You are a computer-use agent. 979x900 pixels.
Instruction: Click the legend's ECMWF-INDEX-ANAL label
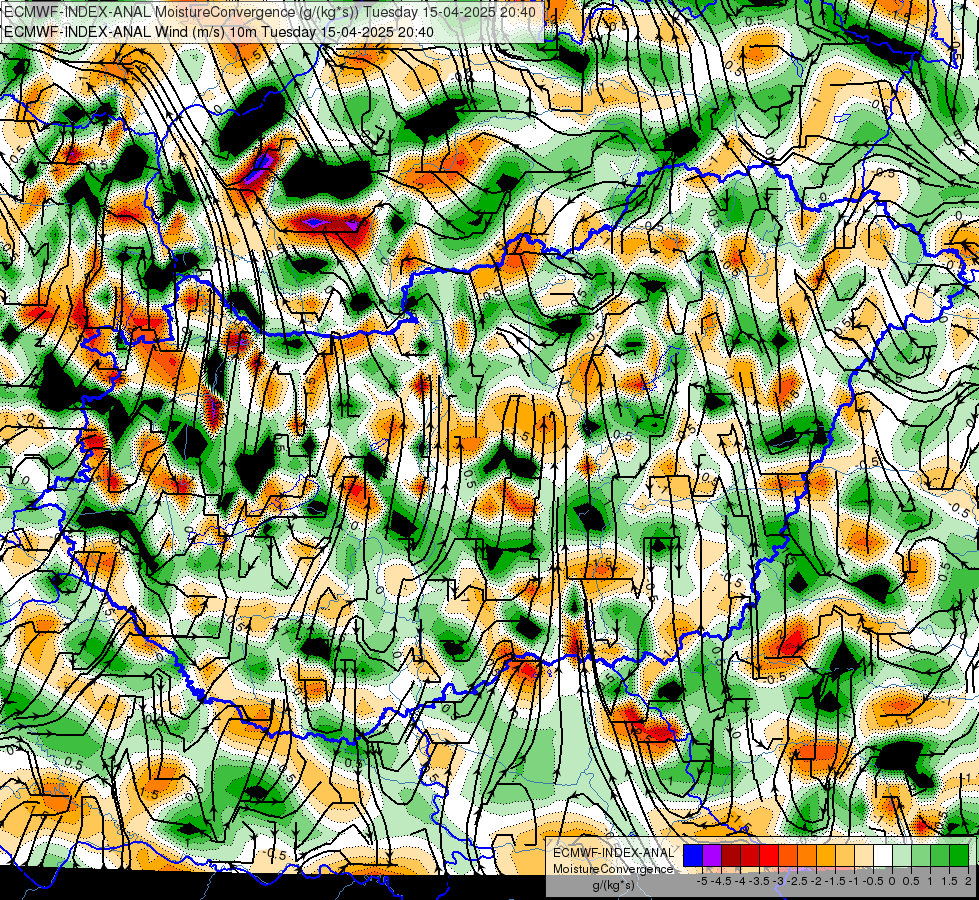tap(613, 853)
